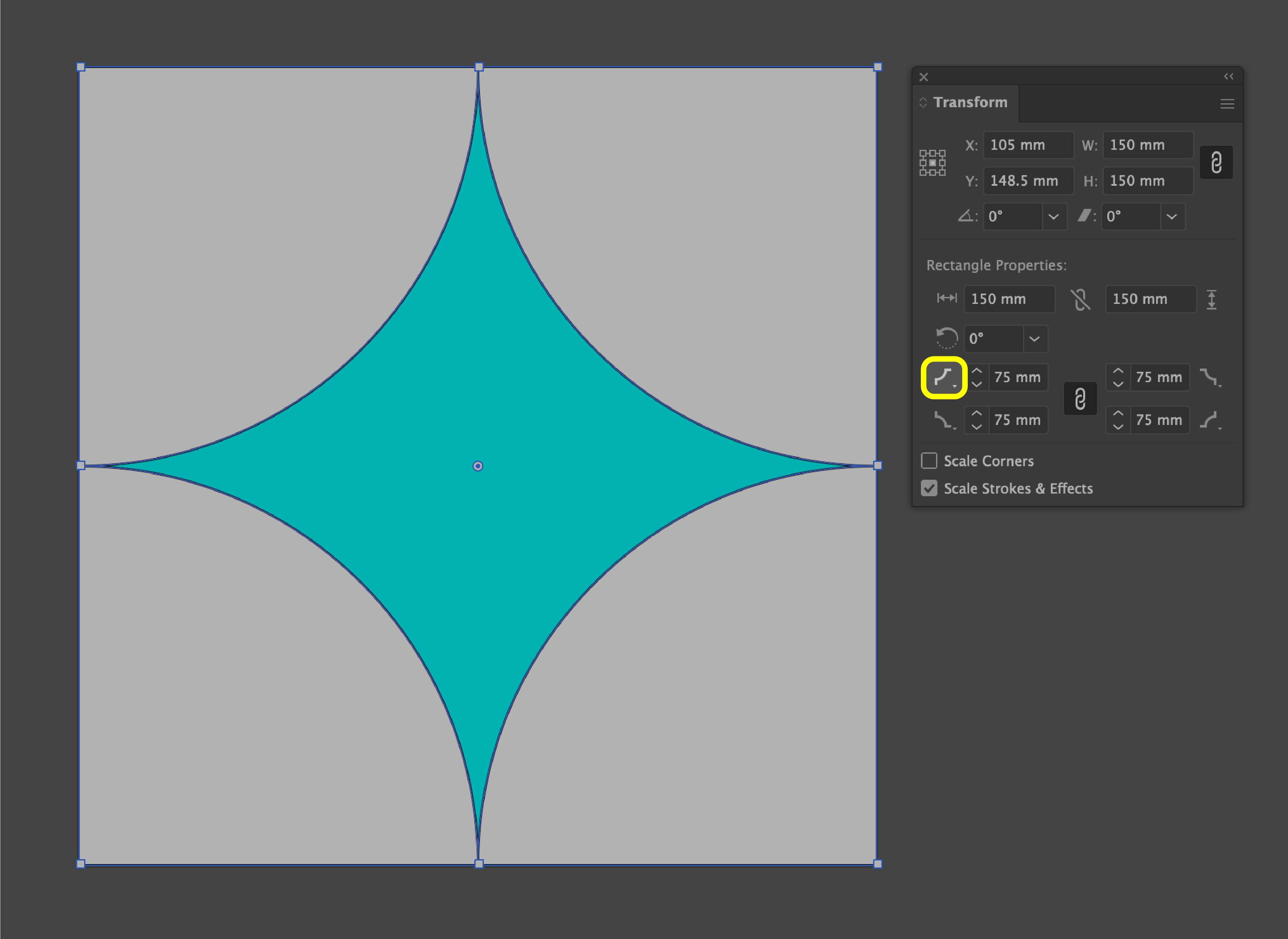Click the bottom-left corner type icon
Screen dimensions: 1288x939
pos(944,421)
